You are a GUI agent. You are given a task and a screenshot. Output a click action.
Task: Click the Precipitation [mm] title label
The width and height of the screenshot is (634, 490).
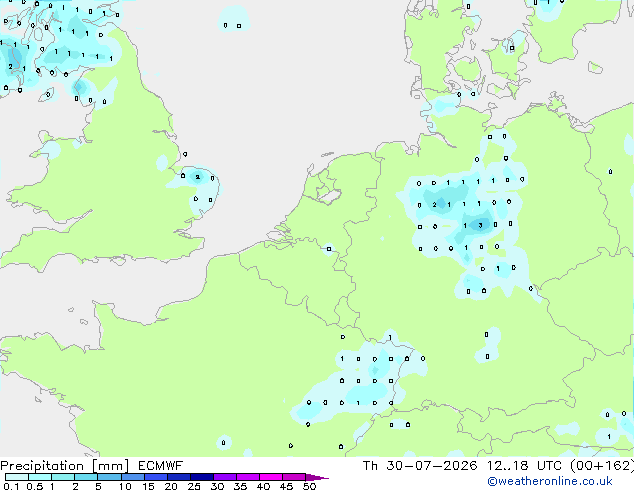[x=65, y=466]
